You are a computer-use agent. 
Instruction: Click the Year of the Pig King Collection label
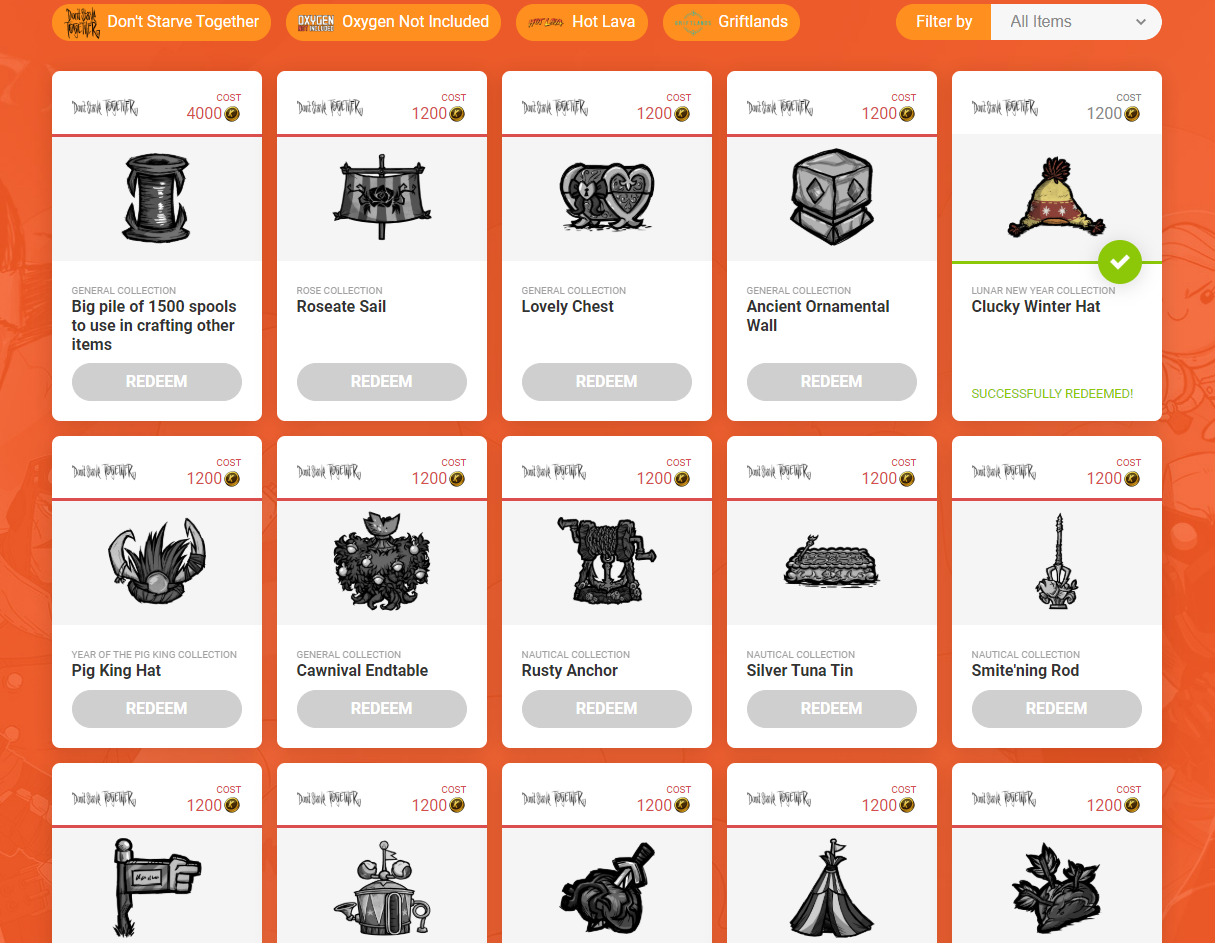pos(154,655)
